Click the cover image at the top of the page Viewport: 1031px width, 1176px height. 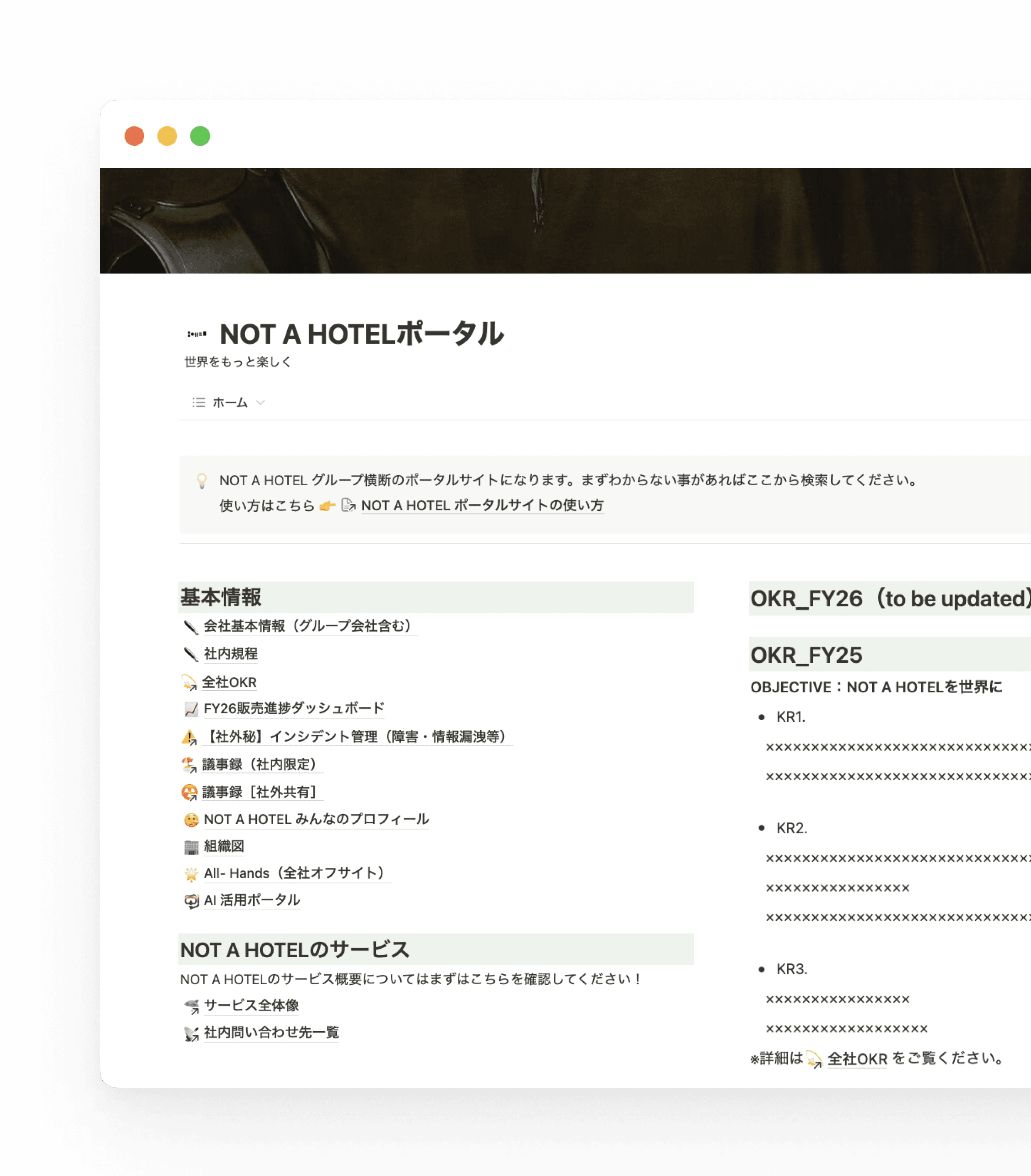pos(564,222)
